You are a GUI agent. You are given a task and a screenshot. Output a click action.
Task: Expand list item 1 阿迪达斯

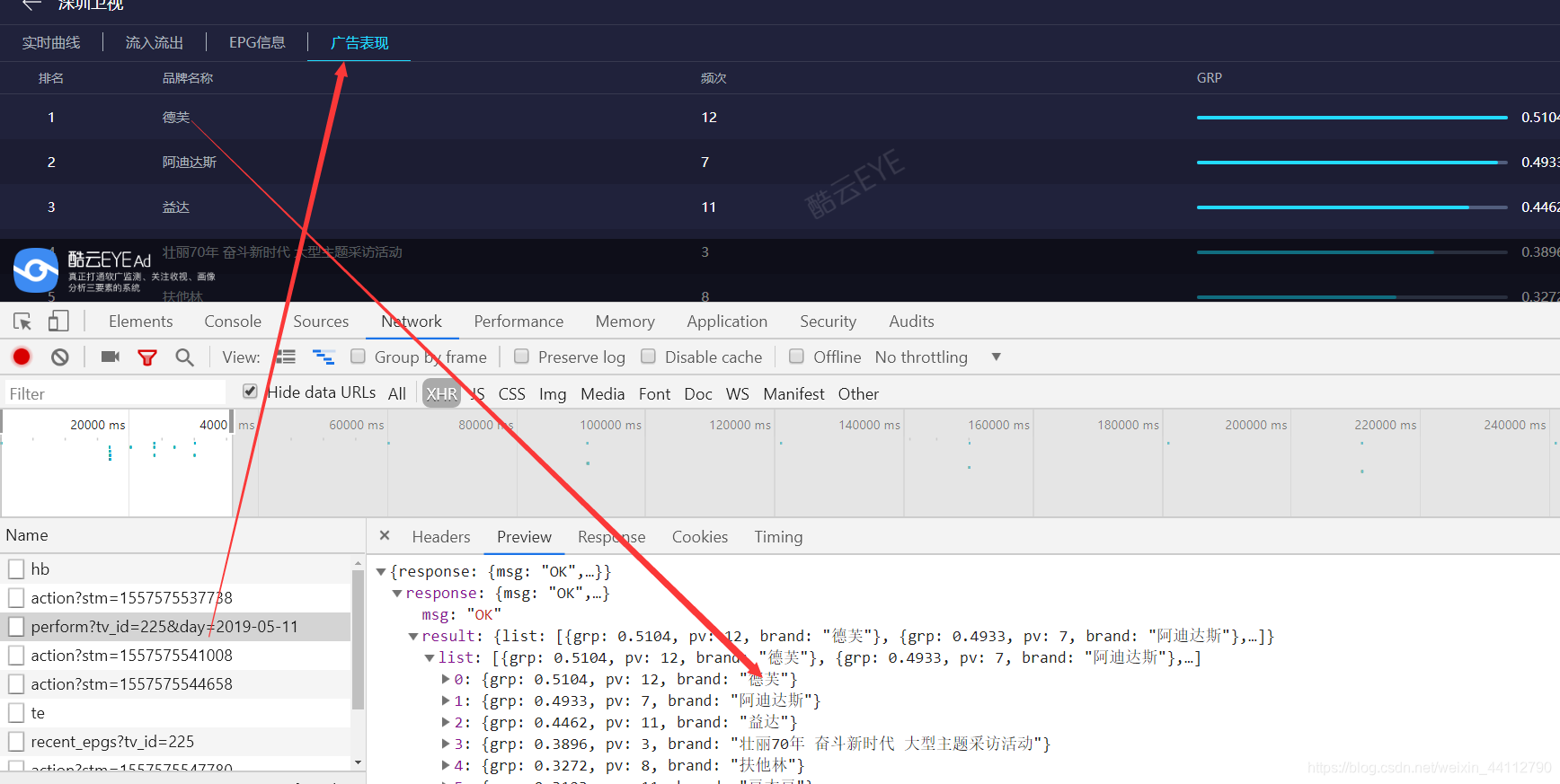tap(446, 700)
